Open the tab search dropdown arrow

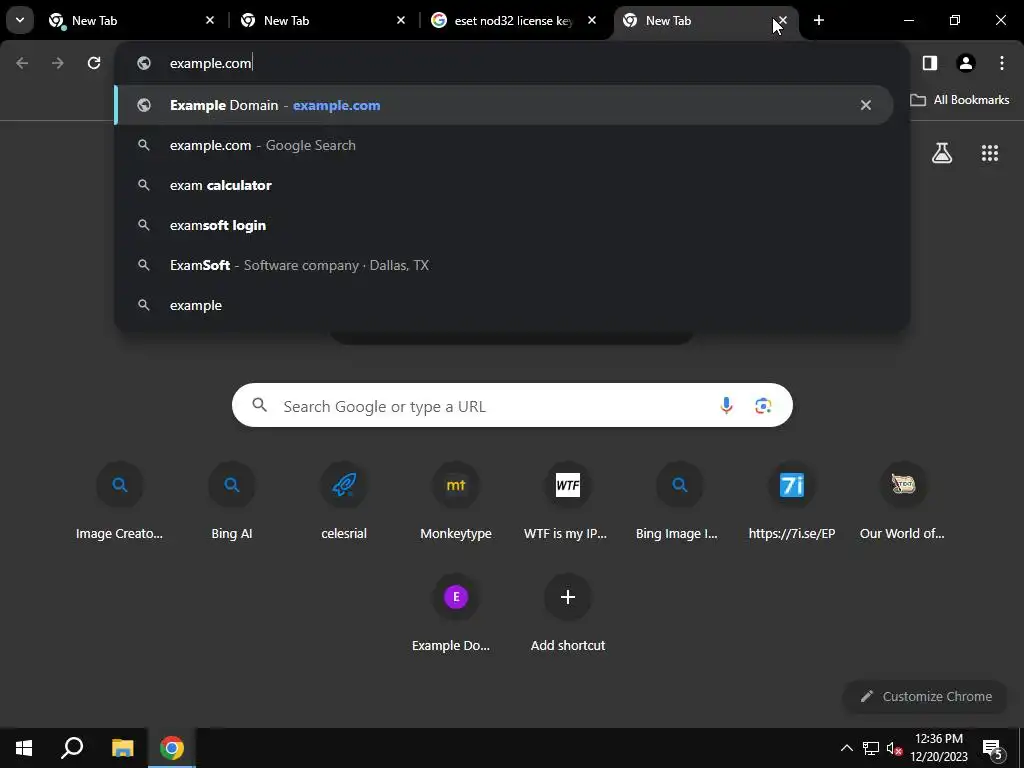pos(20,20)
